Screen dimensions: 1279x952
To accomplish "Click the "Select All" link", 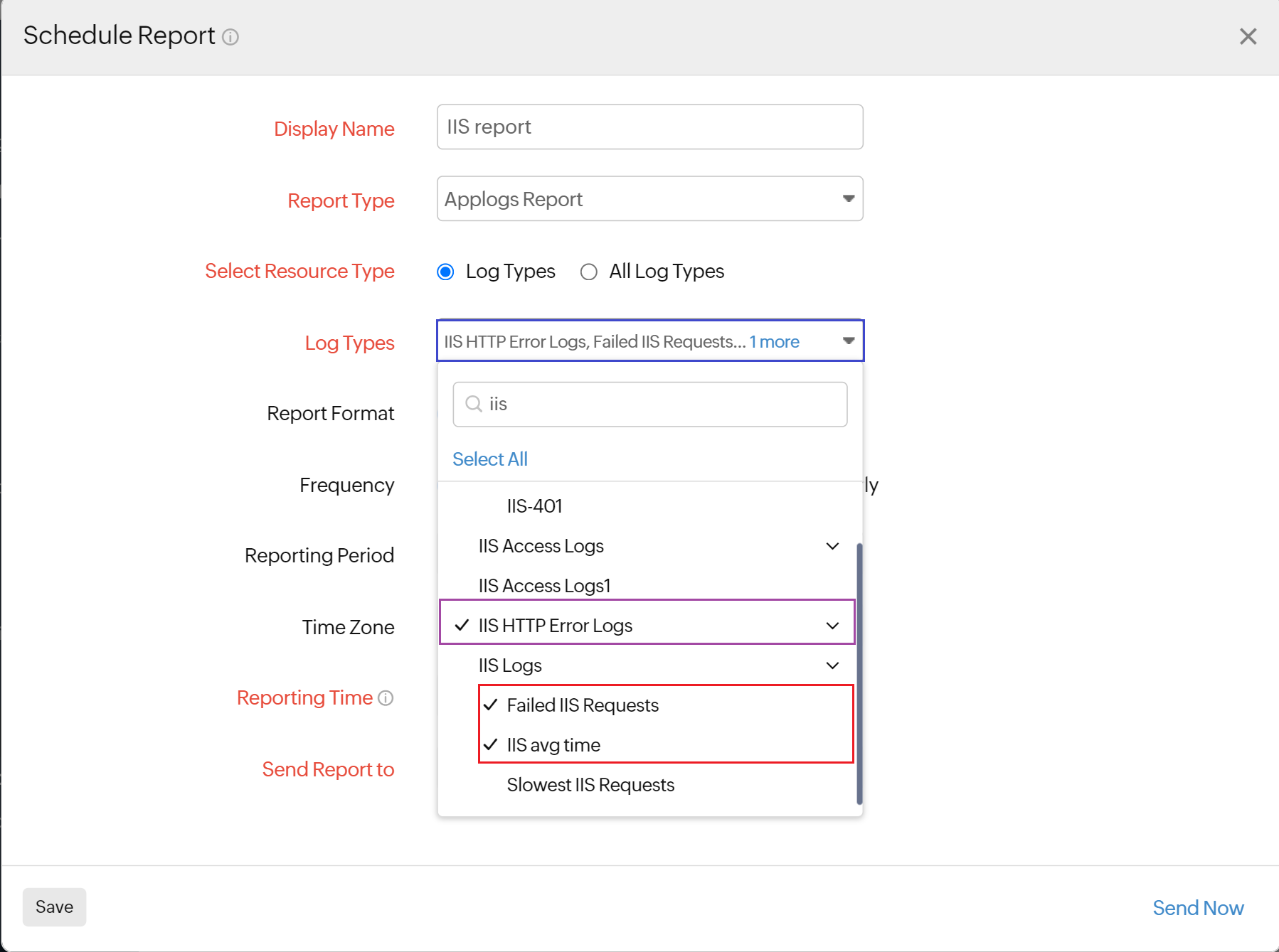I will (x=489, y=459).
